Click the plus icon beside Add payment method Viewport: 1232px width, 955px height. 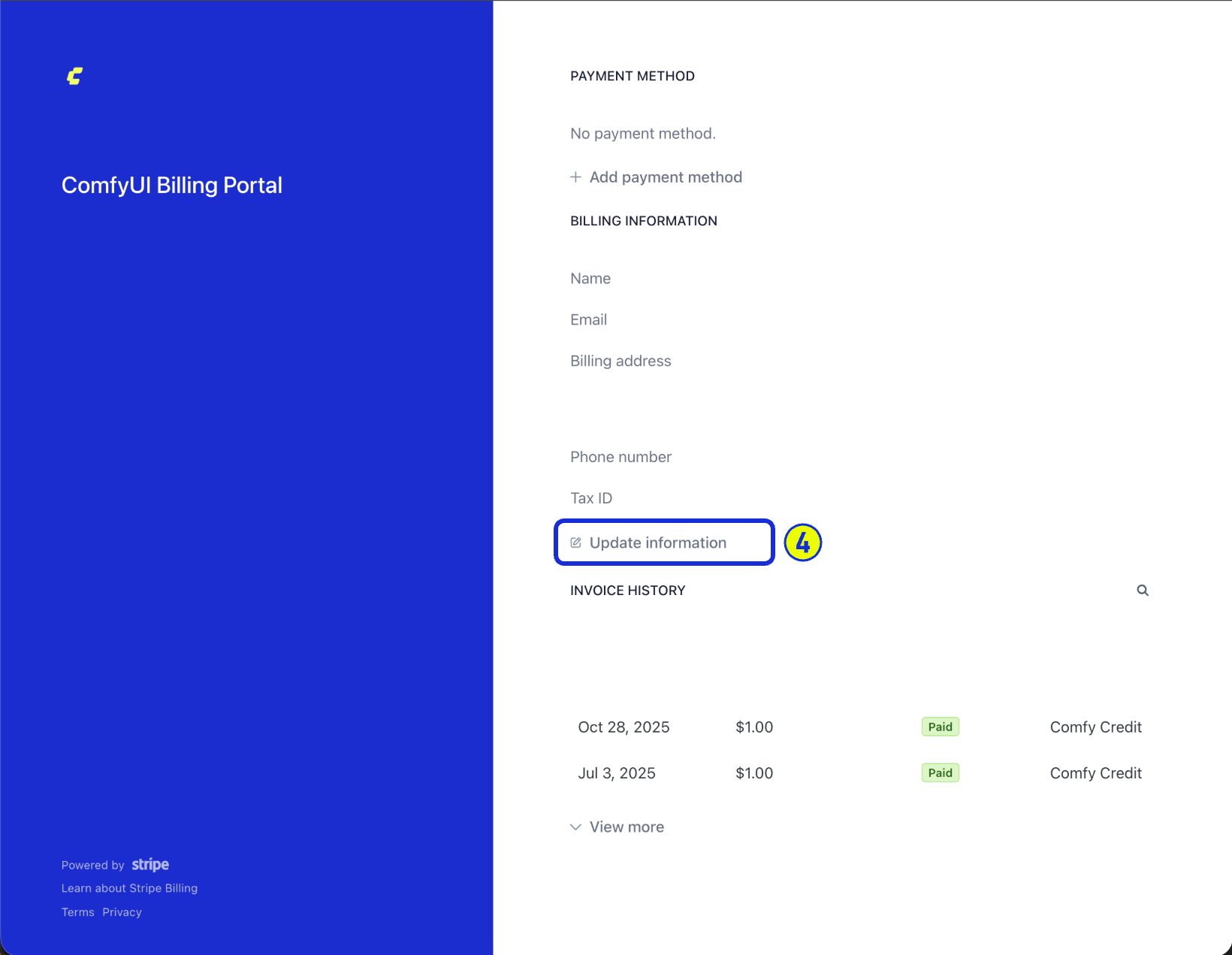(575, 177)
